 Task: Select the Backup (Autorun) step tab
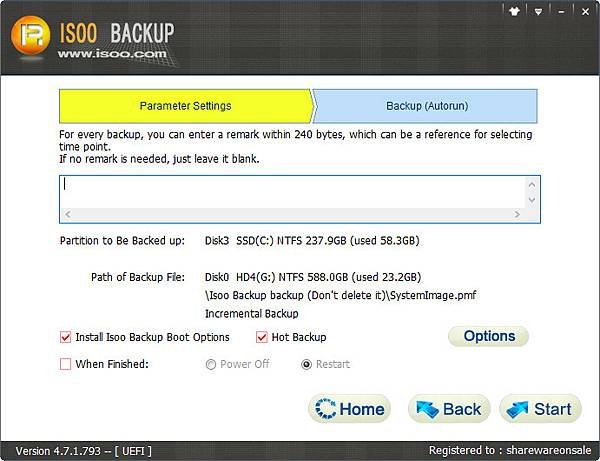pos(426,106)
